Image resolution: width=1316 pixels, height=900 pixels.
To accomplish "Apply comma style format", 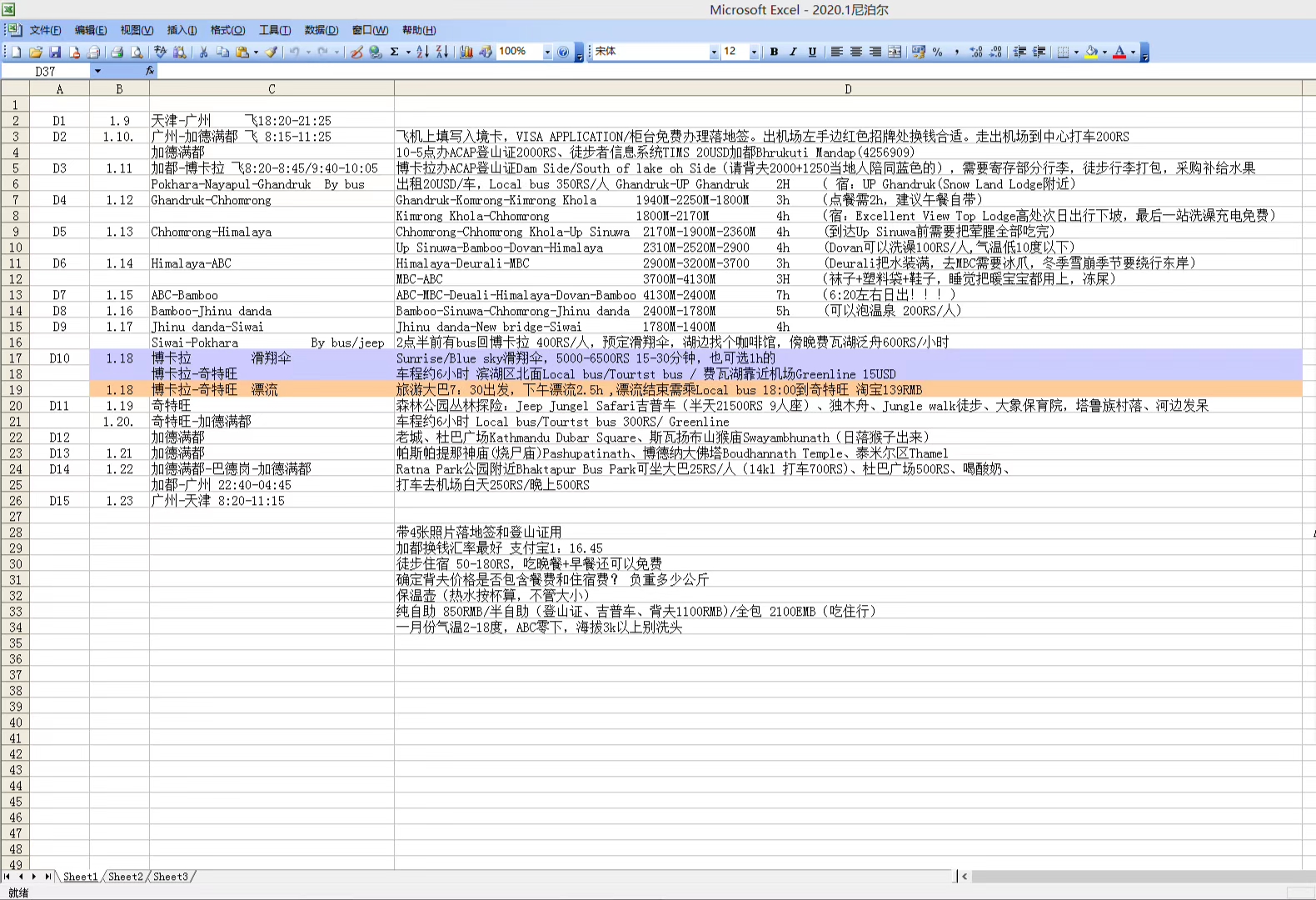I will click(957, 52).
